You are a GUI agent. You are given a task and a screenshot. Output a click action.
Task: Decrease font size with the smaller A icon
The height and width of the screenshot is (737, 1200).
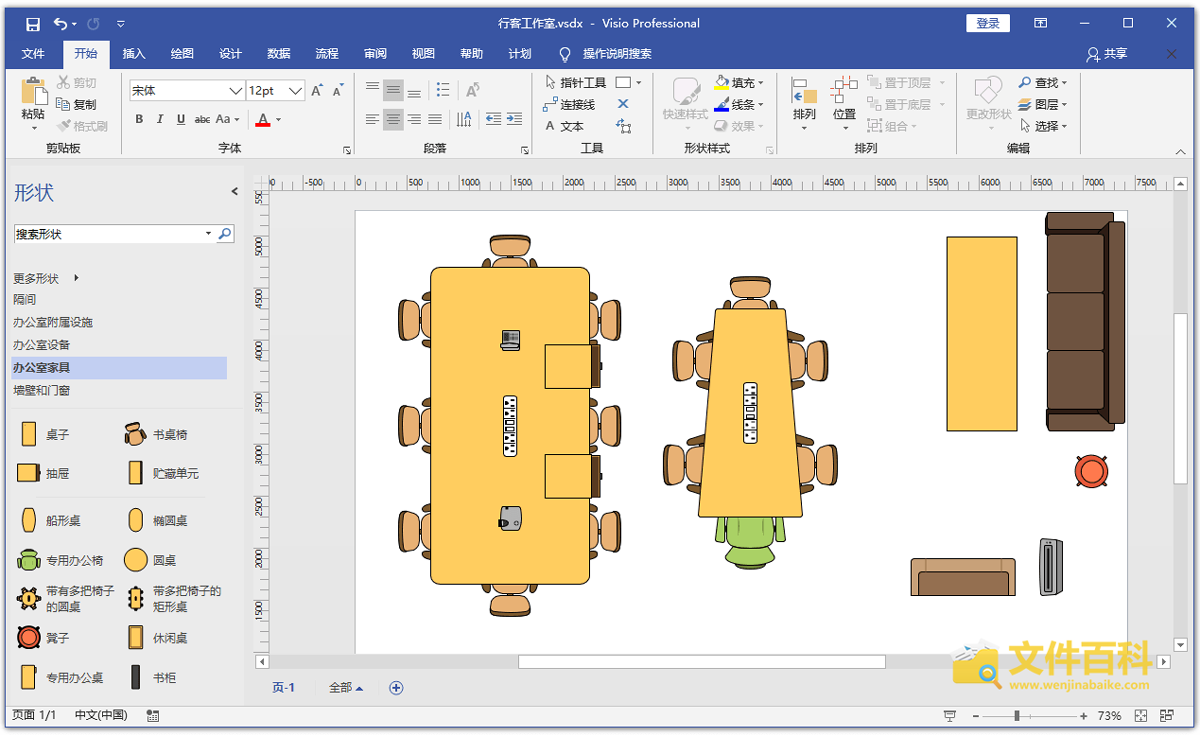pos(338,90)
